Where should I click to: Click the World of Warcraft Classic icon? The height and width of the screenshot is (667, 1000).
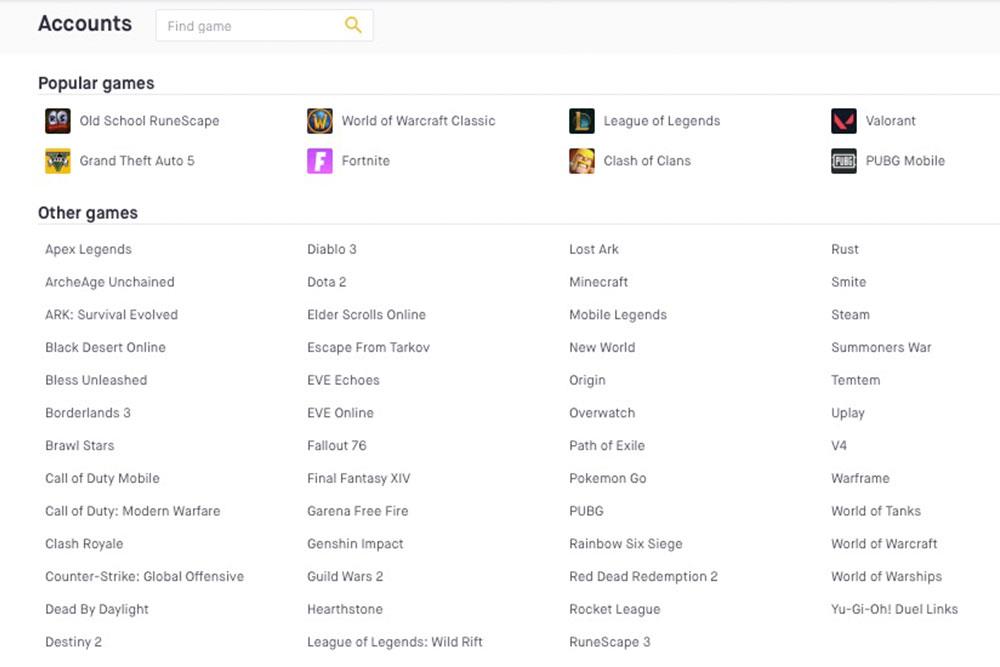click(320, 121)
